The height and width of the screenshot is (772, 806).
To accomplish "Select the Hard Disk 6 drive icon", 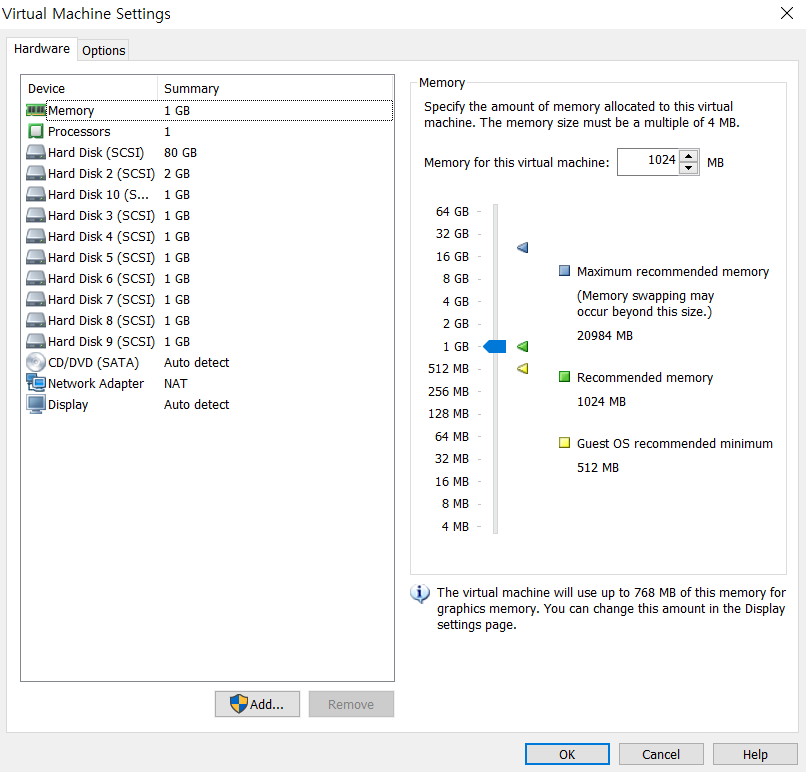I will [35, 279].
